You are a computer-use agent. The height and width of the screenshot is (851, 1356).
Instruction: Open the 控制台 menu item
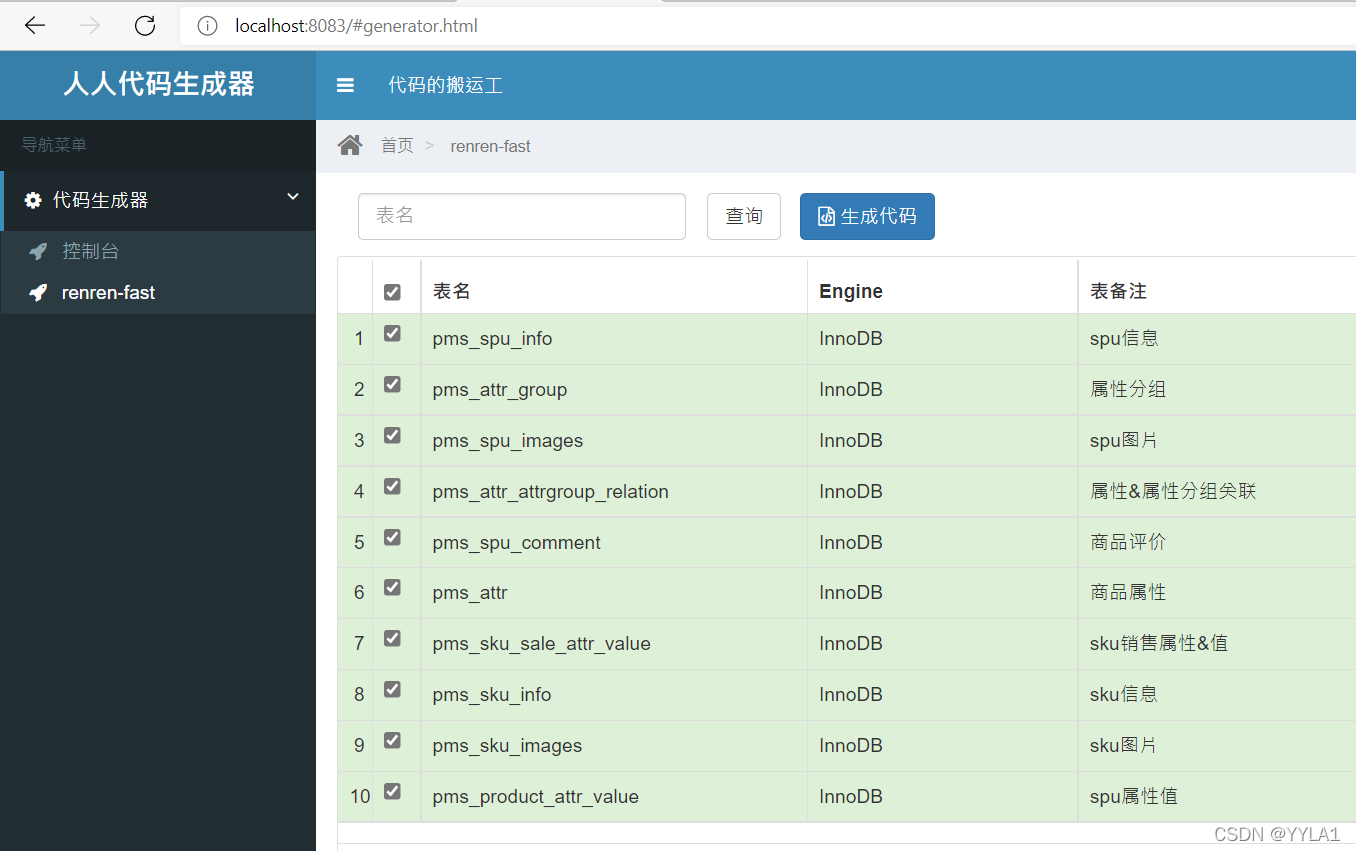coord(158,251)
